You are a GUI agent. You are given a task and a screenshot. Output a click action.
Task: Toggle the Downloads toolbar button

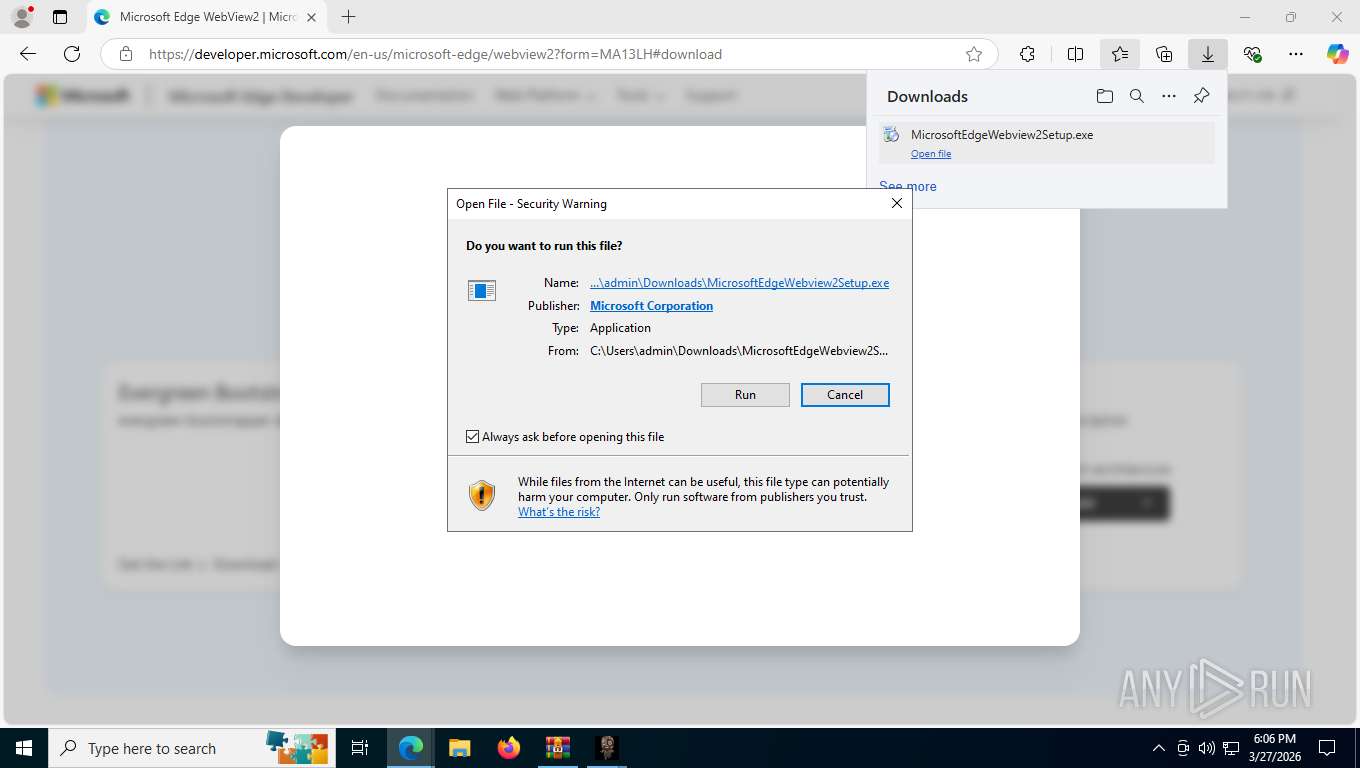[x=1208, y=54]
